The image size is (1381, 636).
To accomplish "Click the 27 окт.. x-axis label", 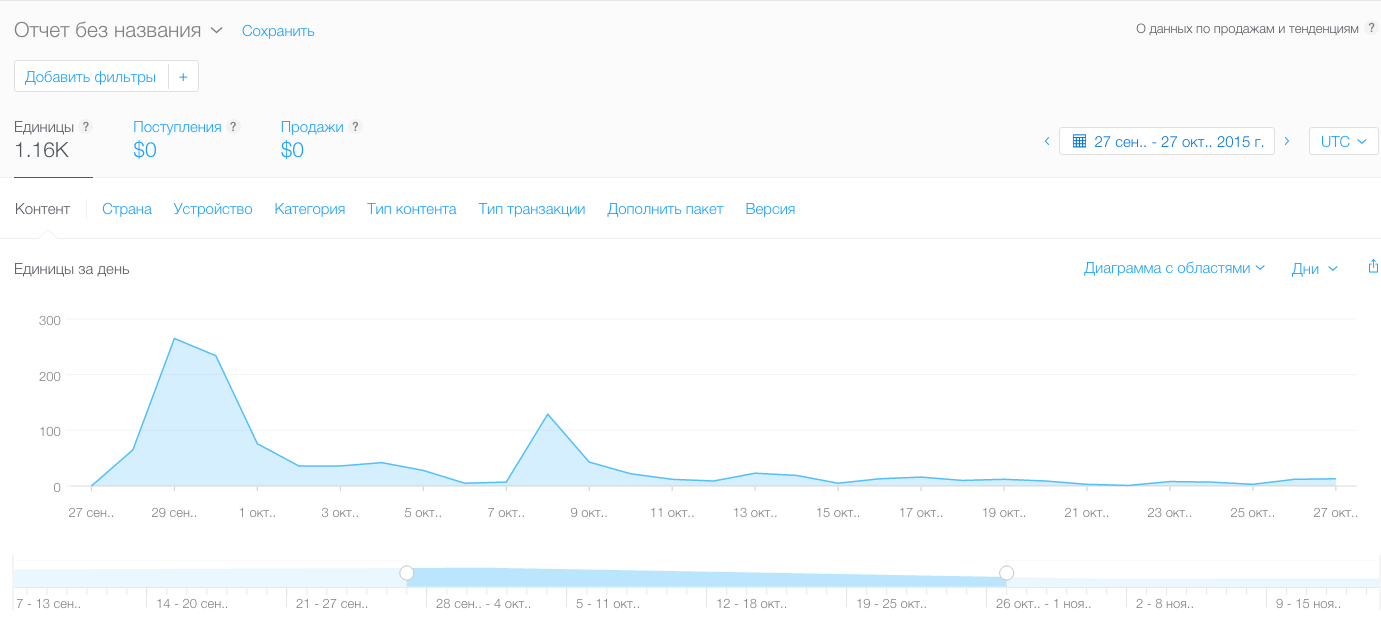I will pos(1336,514).
